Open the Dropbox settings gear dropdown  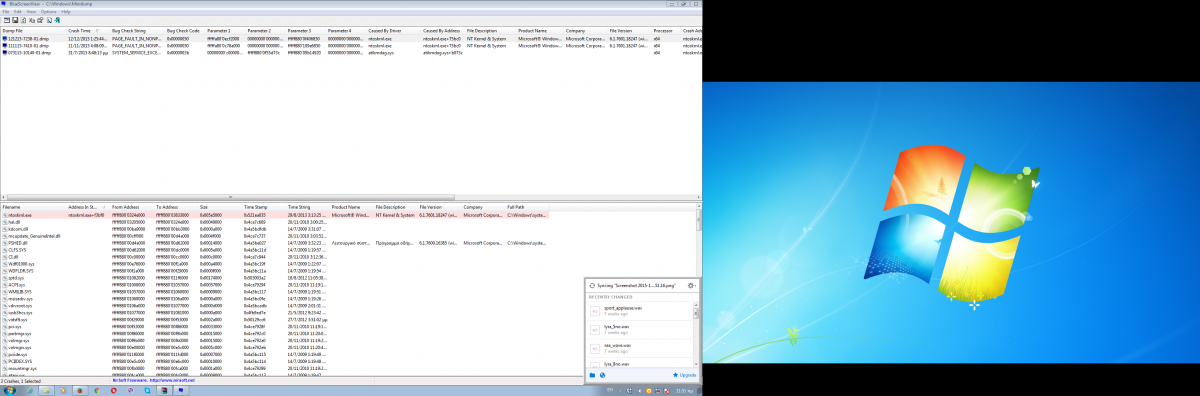691,285
